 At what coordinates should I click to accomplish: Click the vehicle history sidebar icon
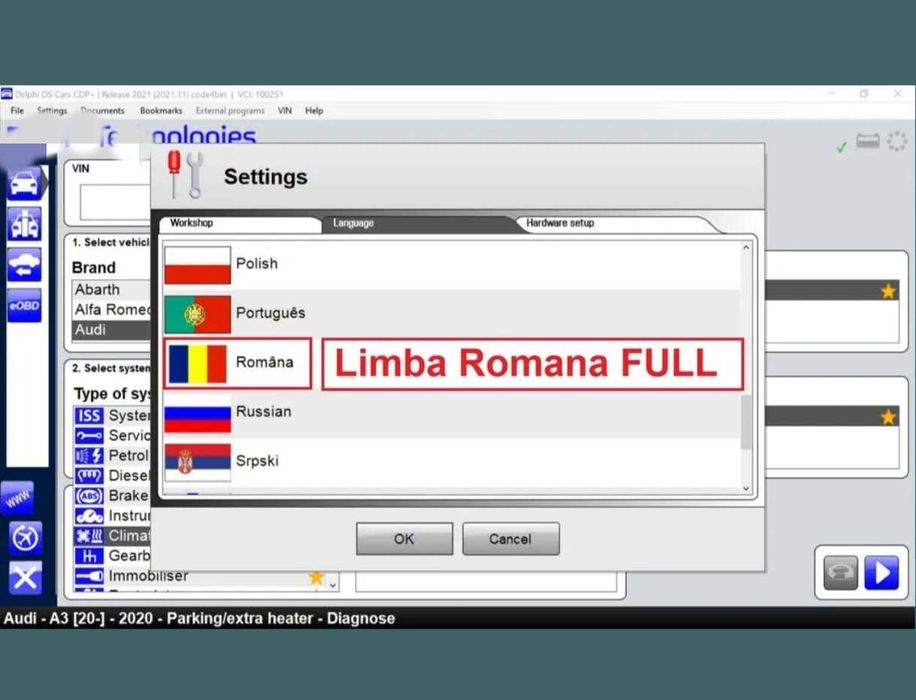(25, 264)
